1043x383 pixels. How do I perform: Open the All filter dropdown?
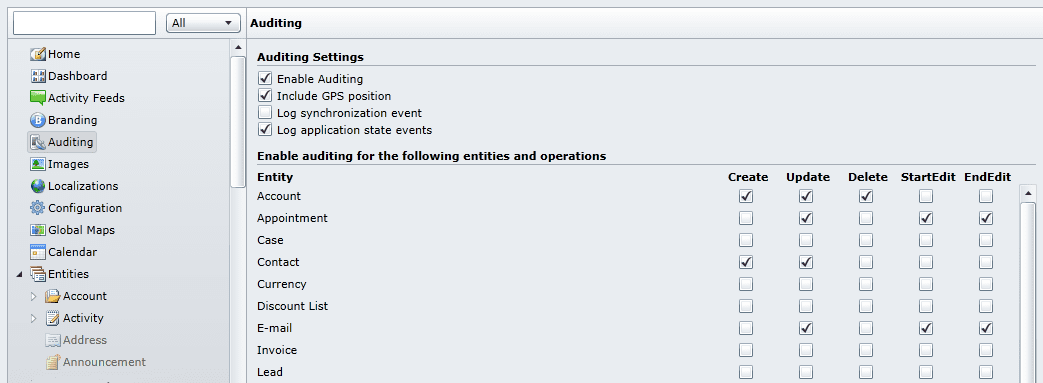203,23
